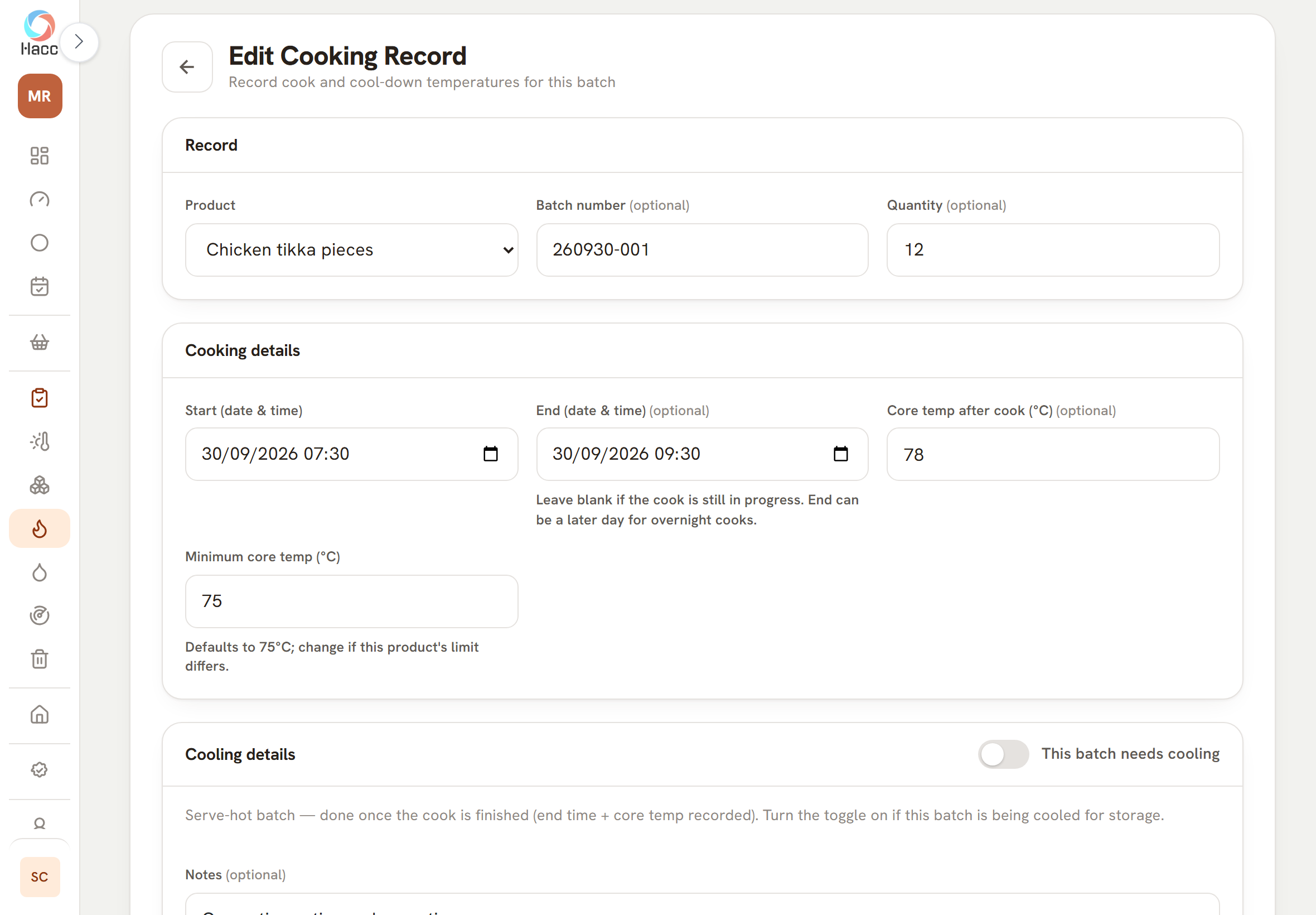
Task: Click the 'Record' section heading
Action: point(211,145)
